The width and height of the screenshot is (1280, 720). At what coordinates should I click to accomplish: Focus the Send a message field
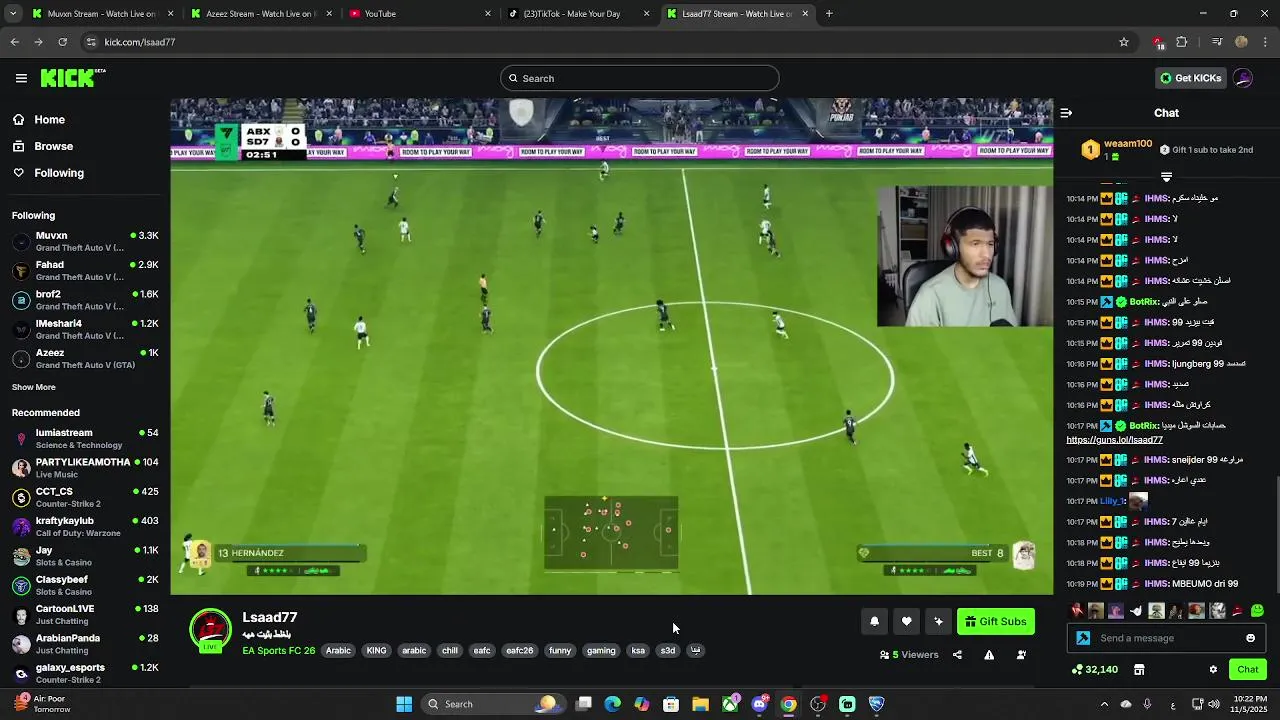click(x=1165, y=638)
